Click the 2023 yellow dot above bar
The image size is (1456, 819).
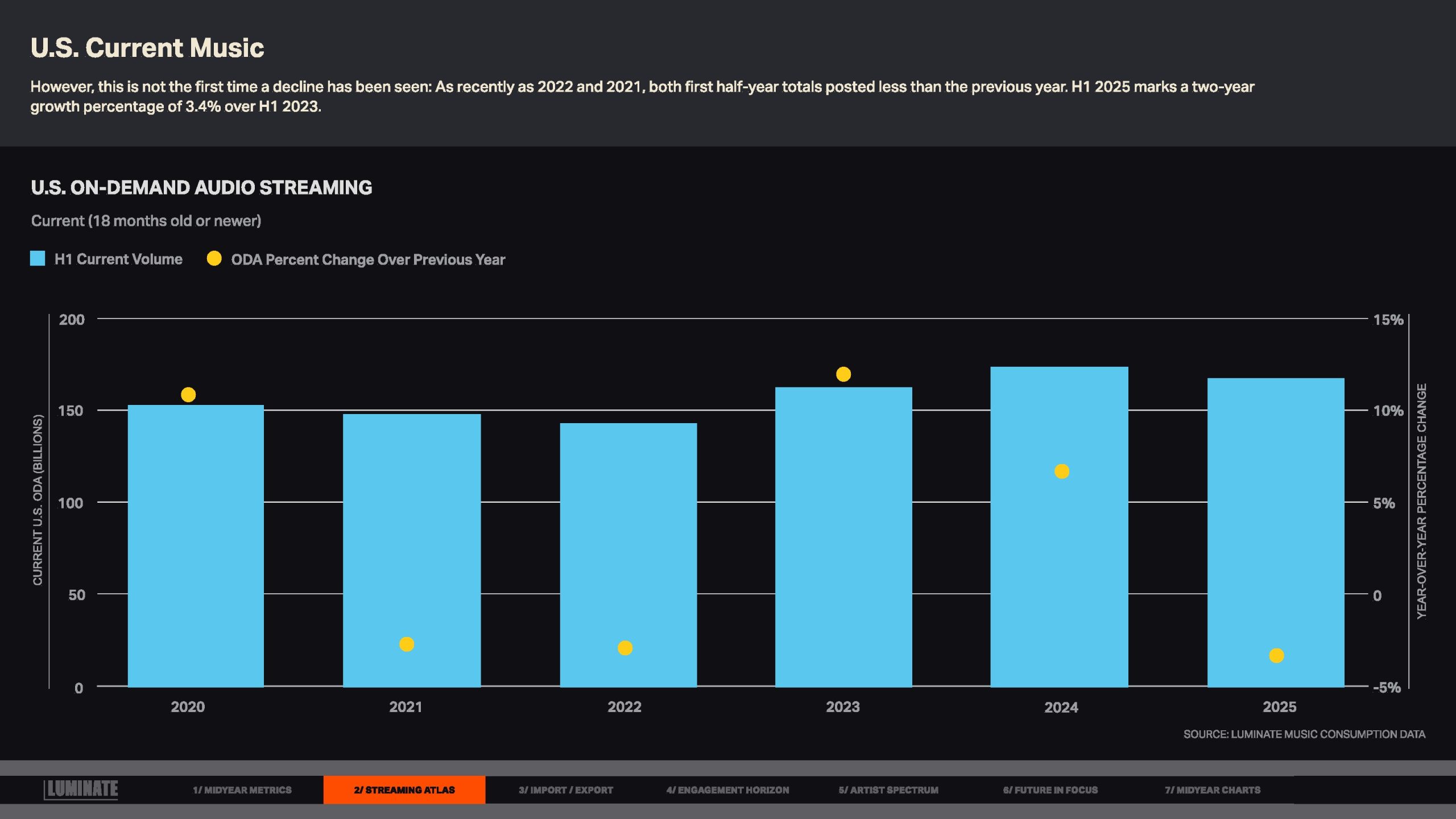pos(843,374)
